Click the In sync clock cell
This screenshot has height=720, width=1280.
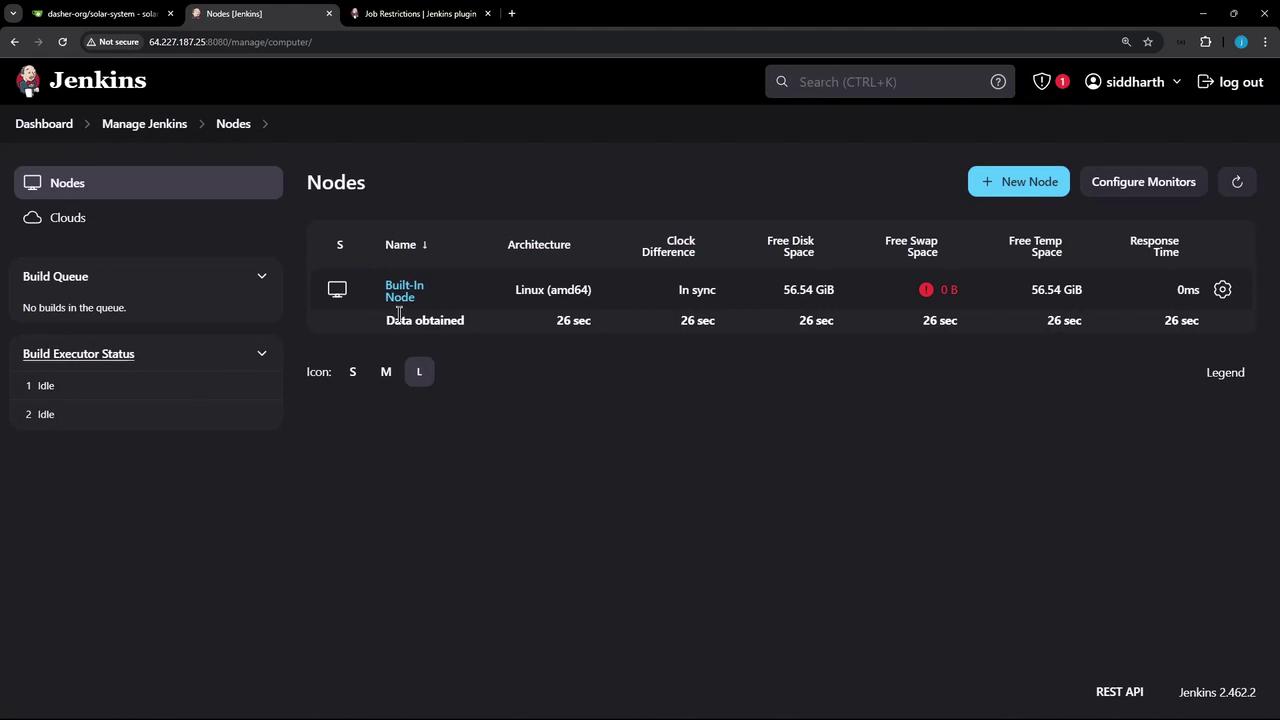[x=697, y=290]
